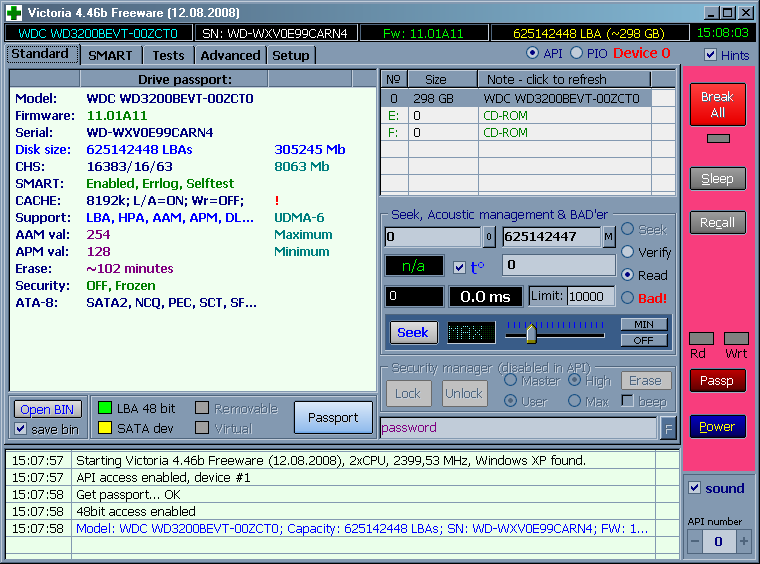This screenshot has width=760, height=564.
Task: Click the blue Power button
Action: [x=717, y=427]
